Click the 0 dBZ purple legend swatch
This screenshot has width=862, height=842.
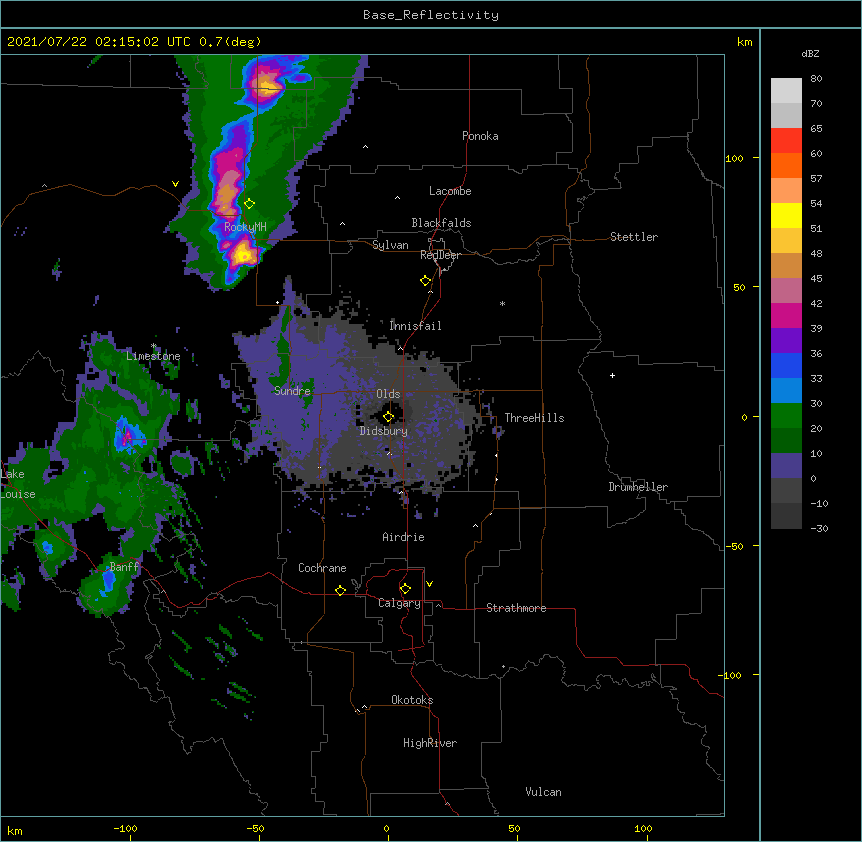coord(786,466)
